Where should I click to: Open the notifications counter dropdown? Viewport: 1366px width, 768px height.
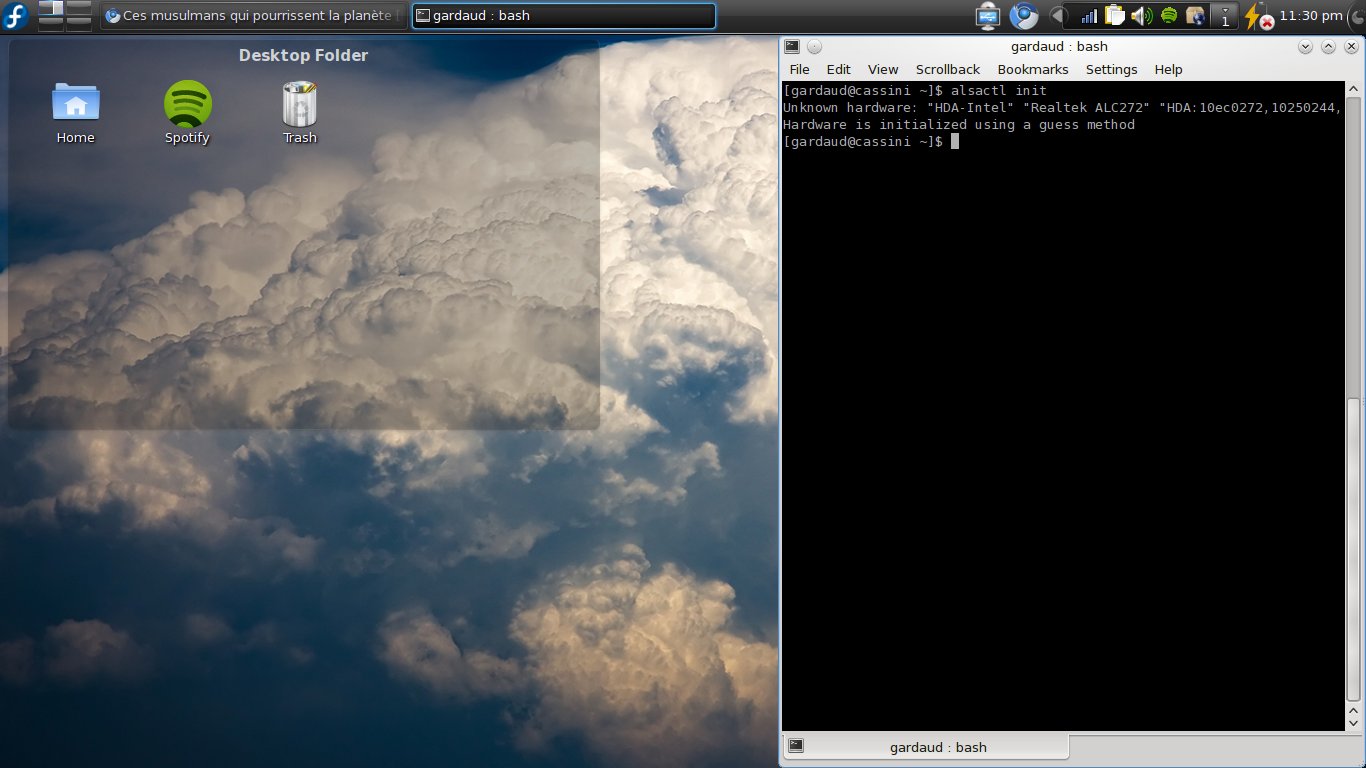[x=1225, y=16]
